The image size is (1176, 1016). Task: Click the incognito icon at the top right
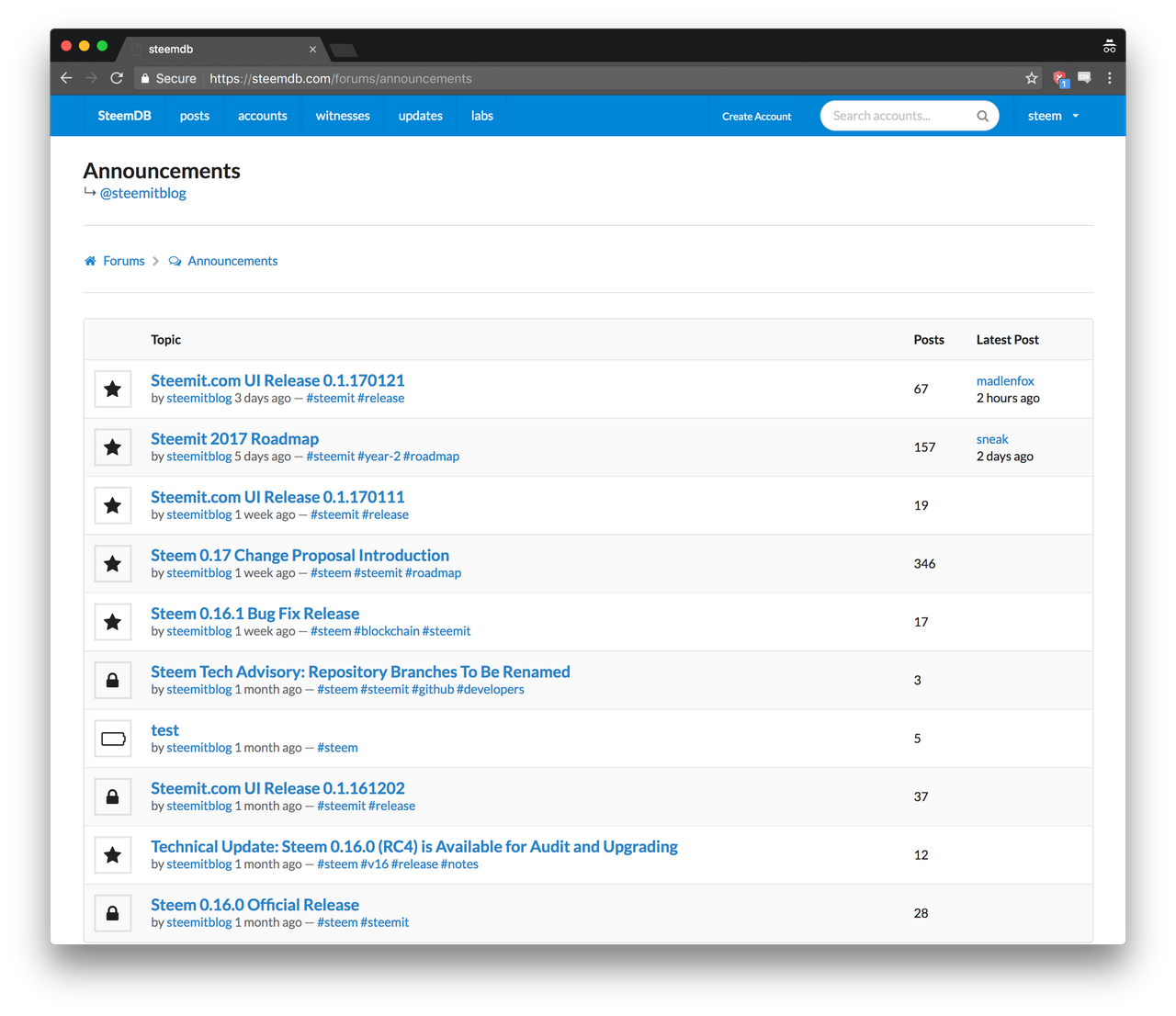click(x=1109, y=45)
